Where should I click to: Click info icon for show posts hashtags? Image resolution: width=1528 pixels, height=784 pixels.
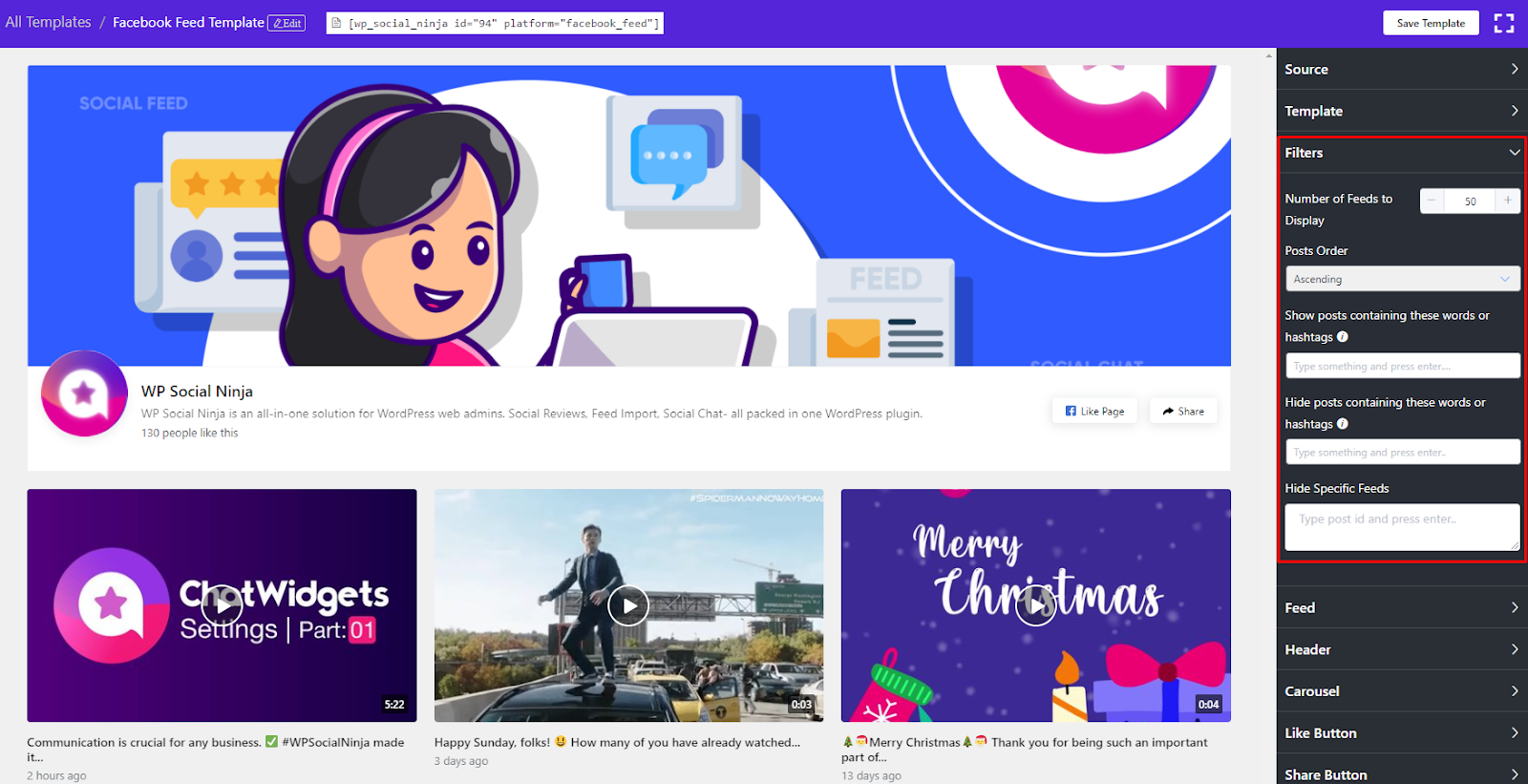pyautogui.click(x=1343, y=337)
